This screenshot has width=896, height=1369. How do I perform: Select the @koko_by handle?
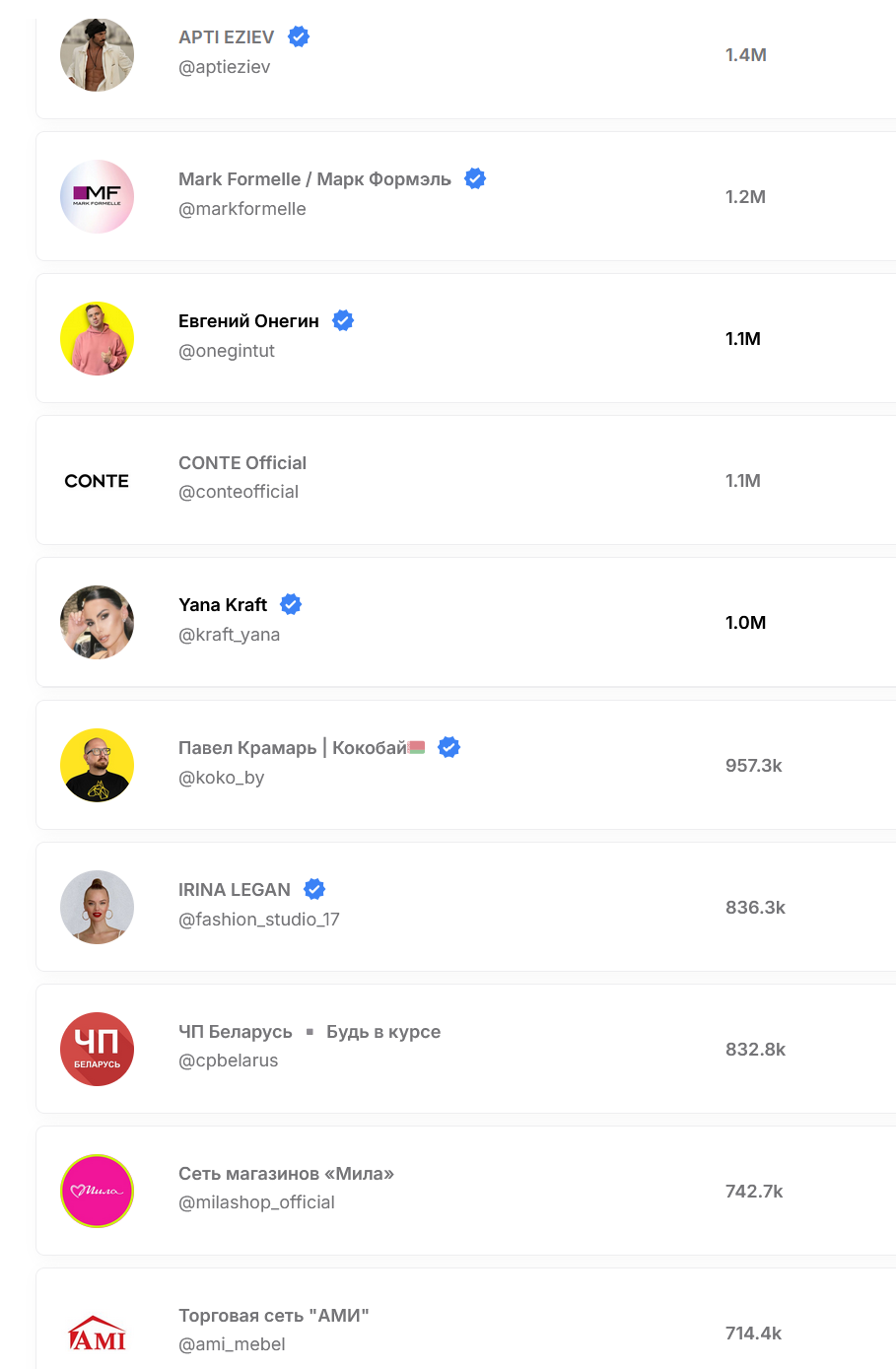coord(222,778)
